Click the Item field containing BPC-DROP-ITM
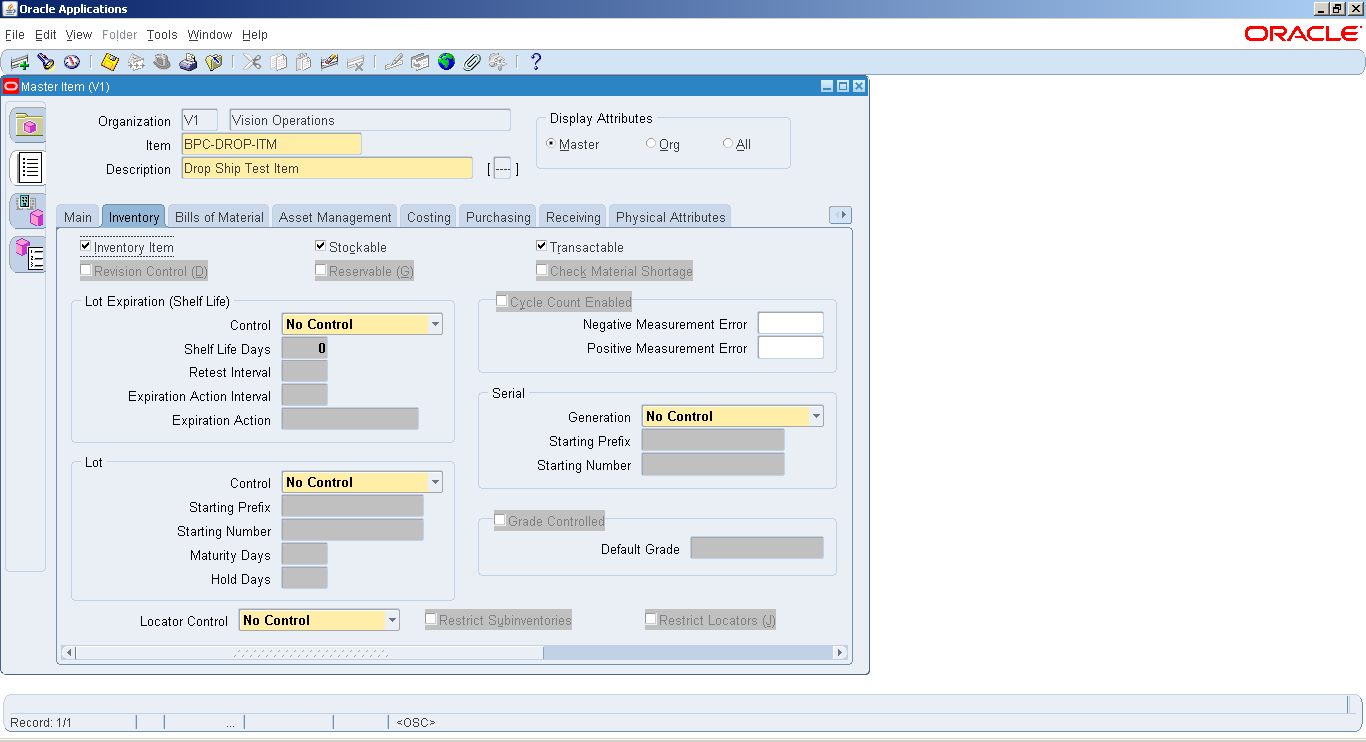Viewport: 1366px width, 742px height. [271, 144]
